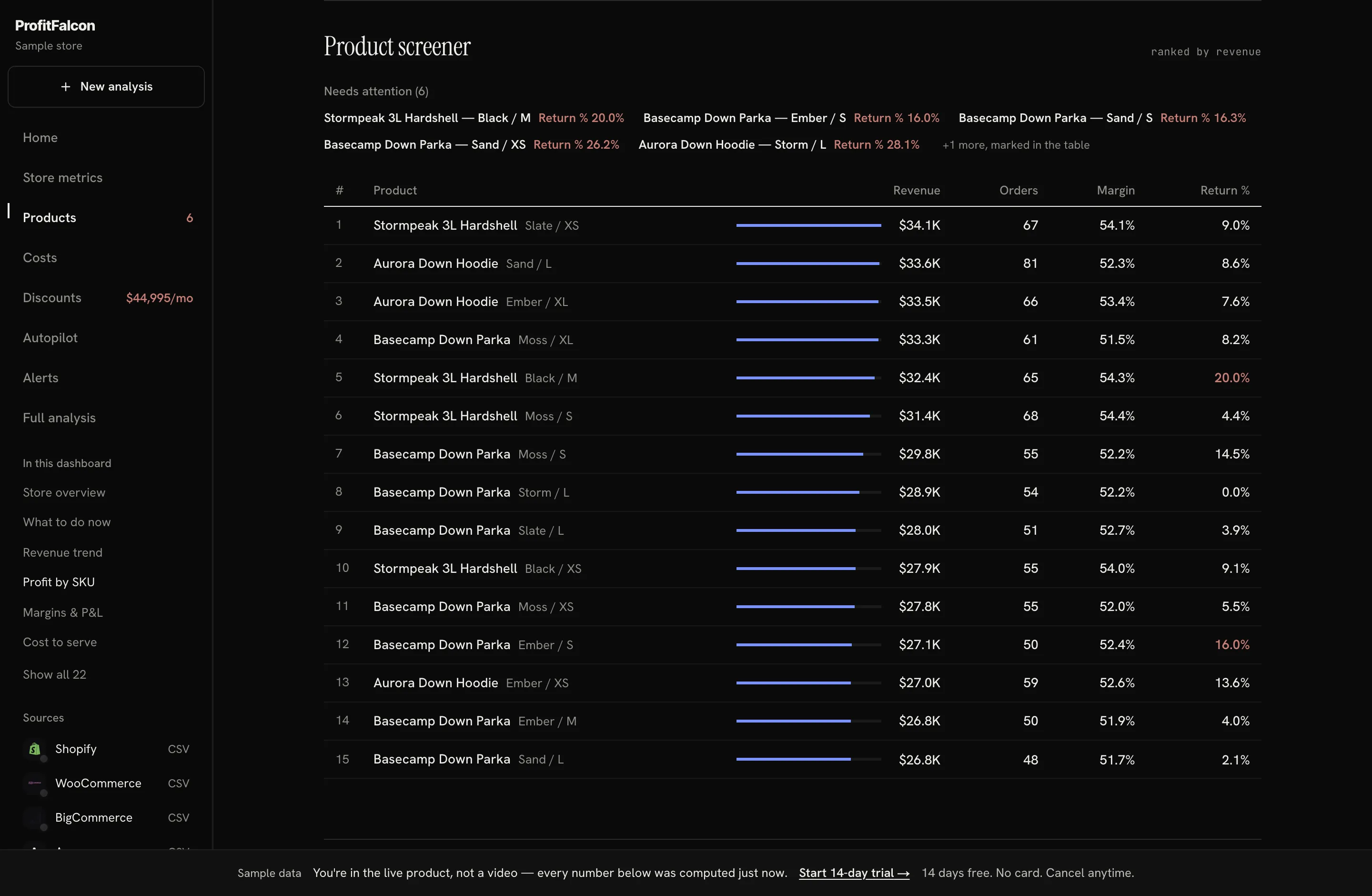Image resolution: width=1372 pixels, height=896 pixels.
Task: Select row 11 Basecamp Down Parka Moss / XS
Action: tap(792, 607)
